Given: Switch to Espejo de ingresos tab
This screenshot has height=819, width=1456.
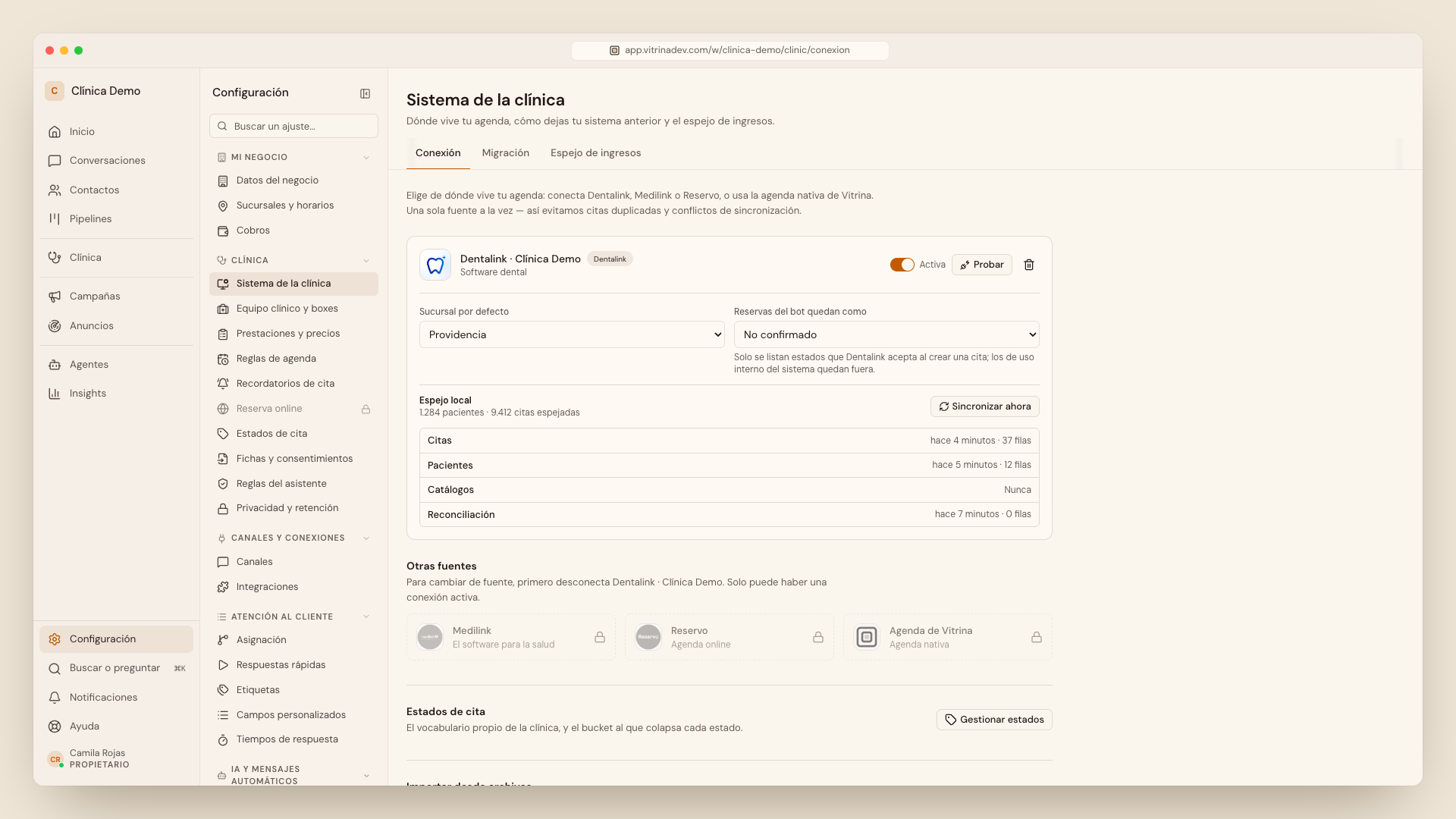Looking at the screenshot, I should (x=596, y=153).
